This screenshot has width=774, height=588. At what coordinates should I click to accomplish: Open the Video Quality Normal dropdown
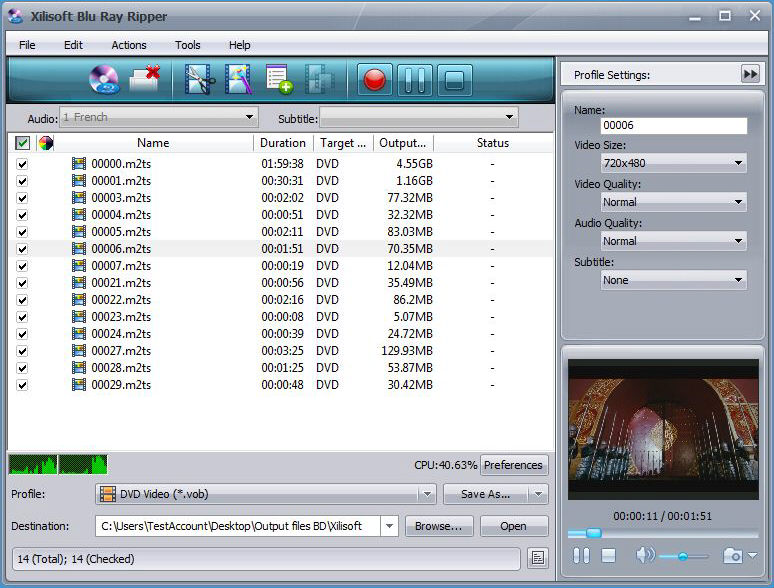pos(673,202)
